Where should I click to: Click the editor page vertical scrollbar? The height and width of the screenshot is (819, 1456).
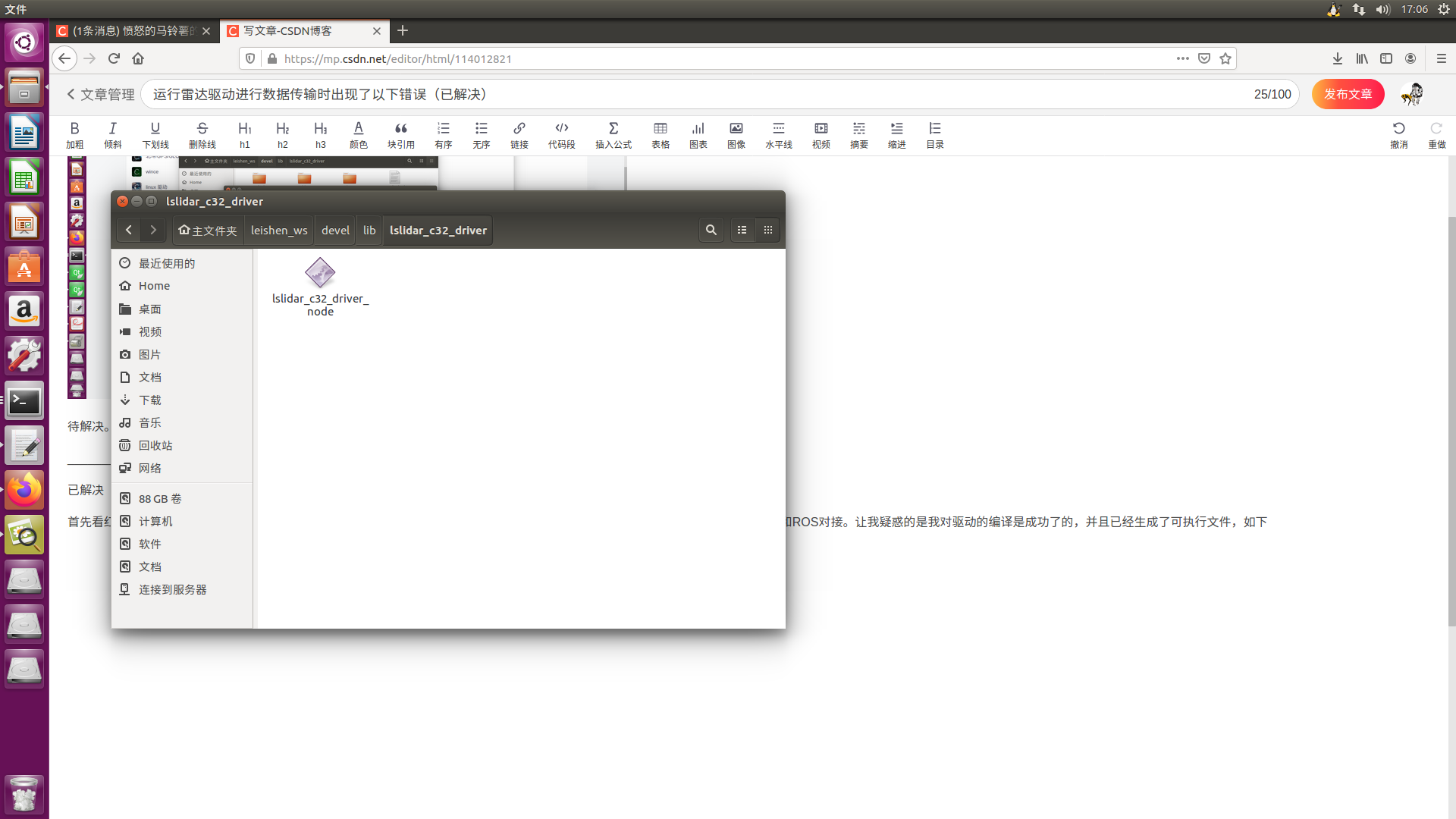pos(1451,421)
